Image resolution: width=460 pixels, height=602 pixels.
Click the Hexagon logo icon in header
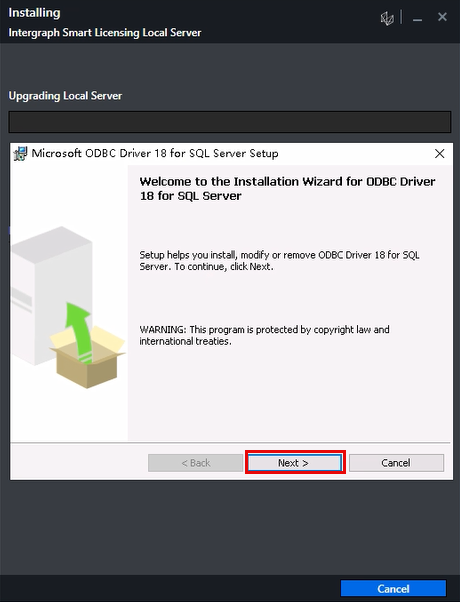click(387, 18)
